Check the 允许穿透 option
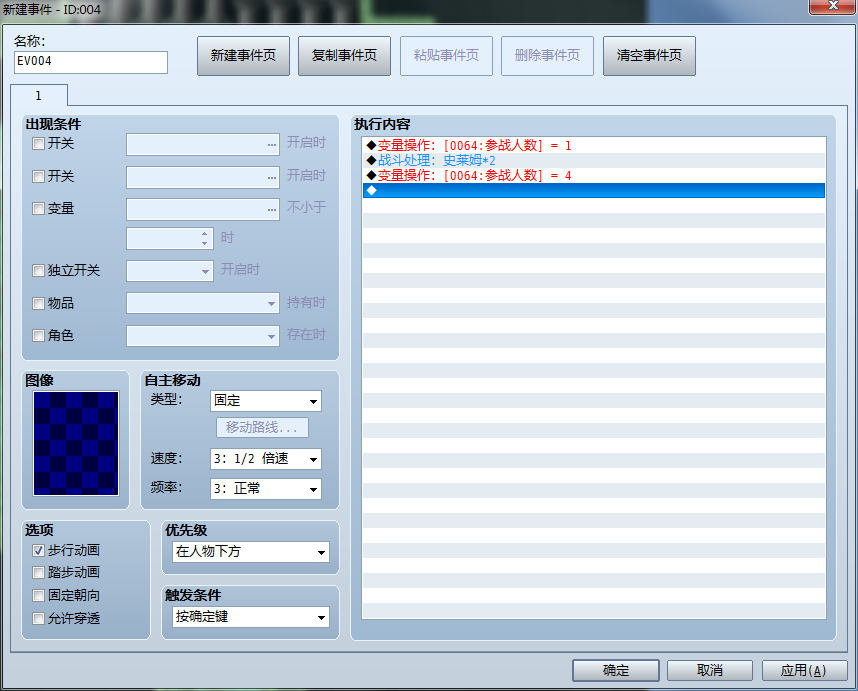The image size is (858, 691). (38, 618)
